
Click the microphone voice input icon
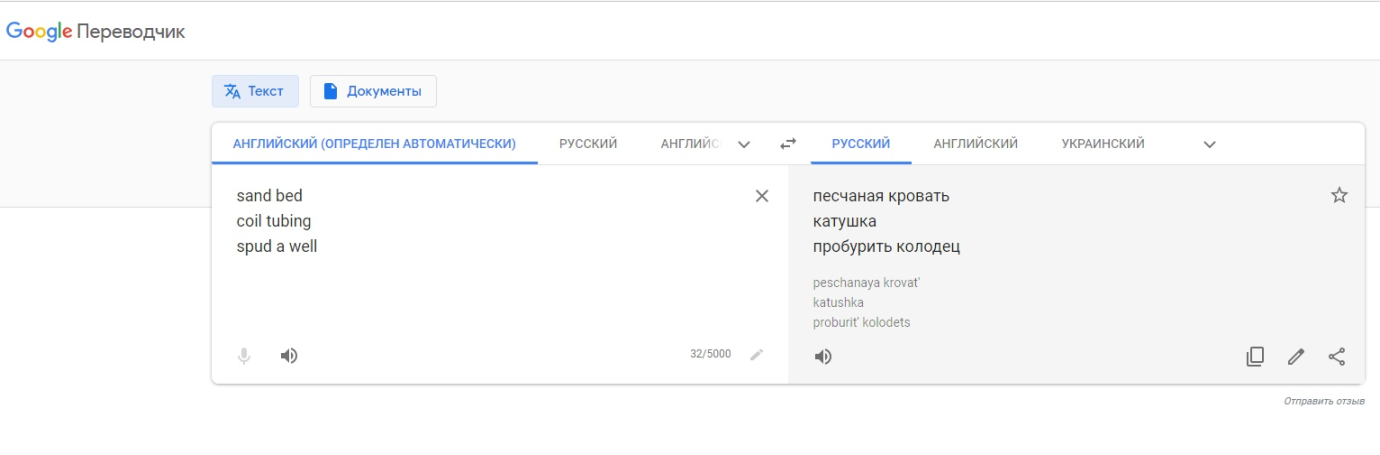(x=244, y=356)
